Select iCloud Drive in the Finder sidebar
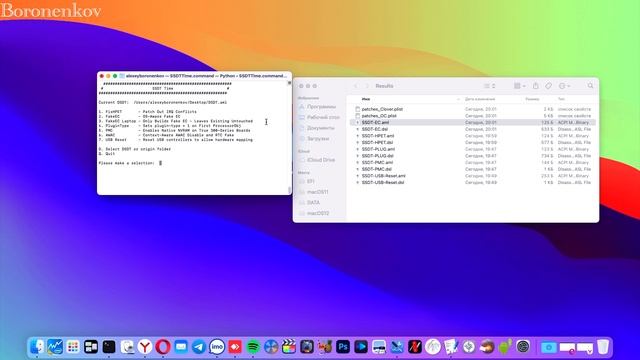640x360 pixels. [x=321, y=160]
